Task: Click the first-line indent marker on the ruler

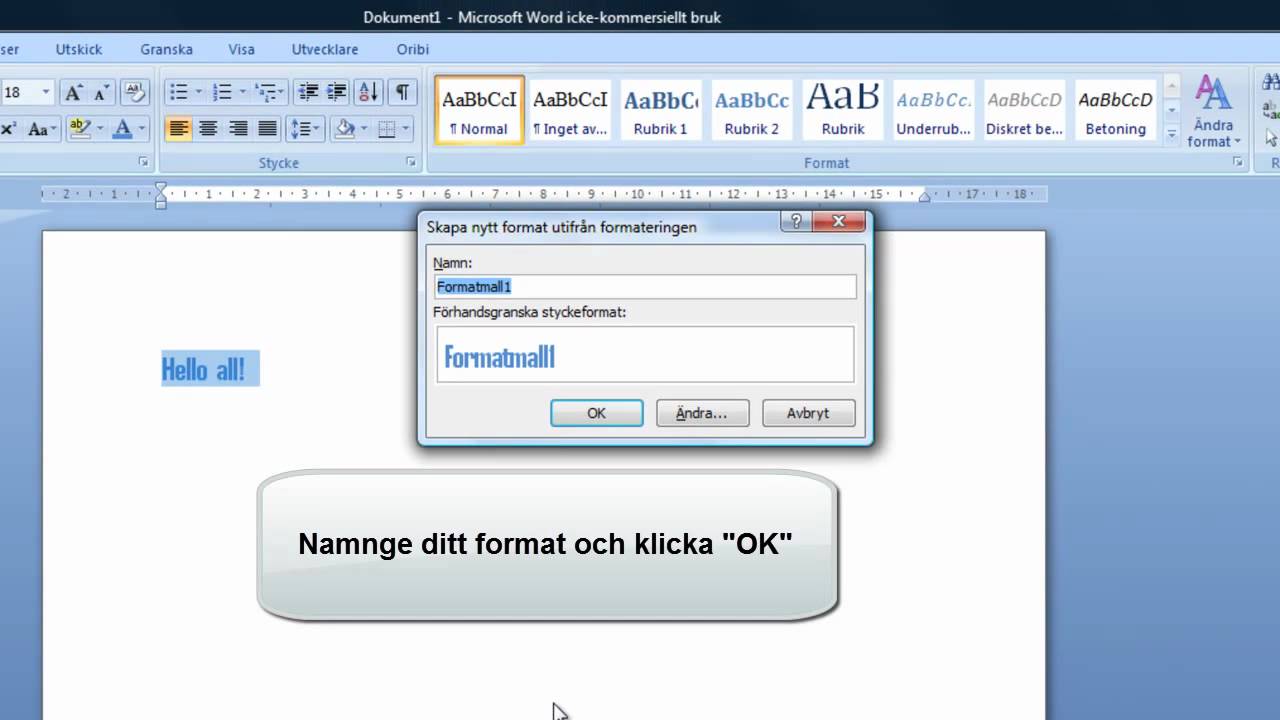Action: pyautogui.click(x=161, y=187)
